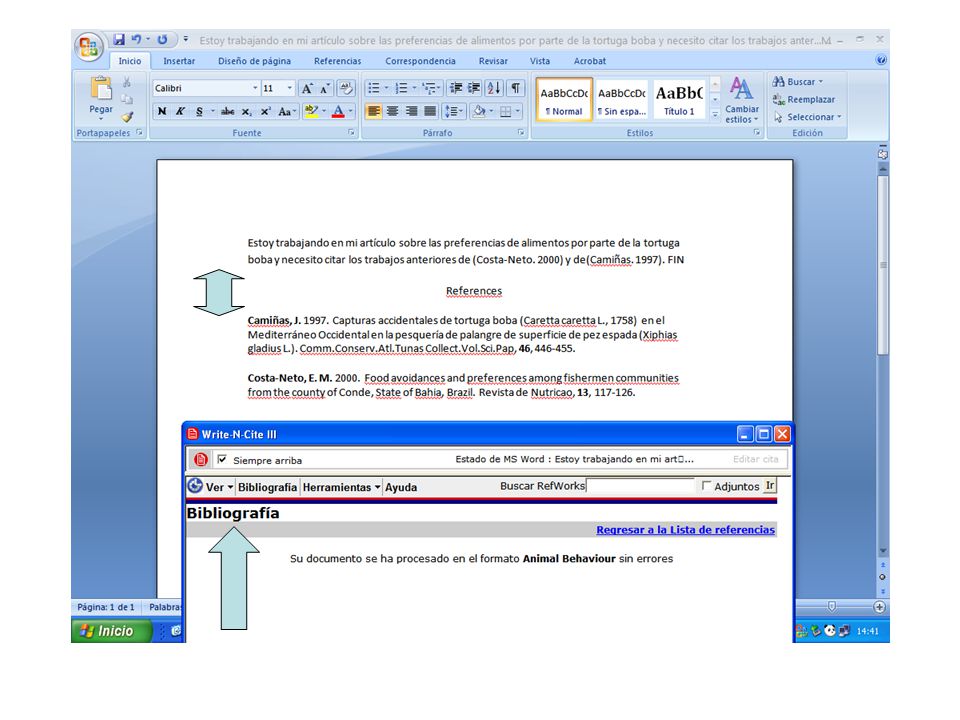Sort text with the A-Z sort icon

point(494,88)
